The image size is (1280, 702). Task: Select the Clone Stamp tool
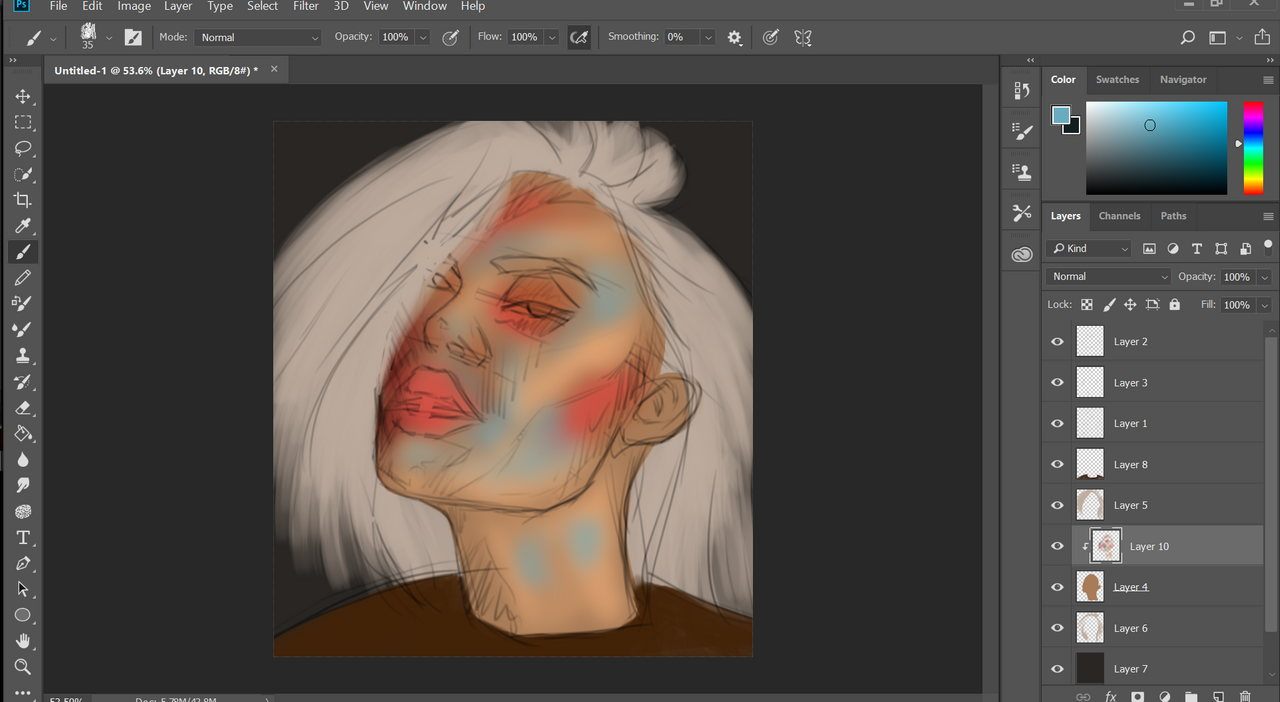pos(22,356)
